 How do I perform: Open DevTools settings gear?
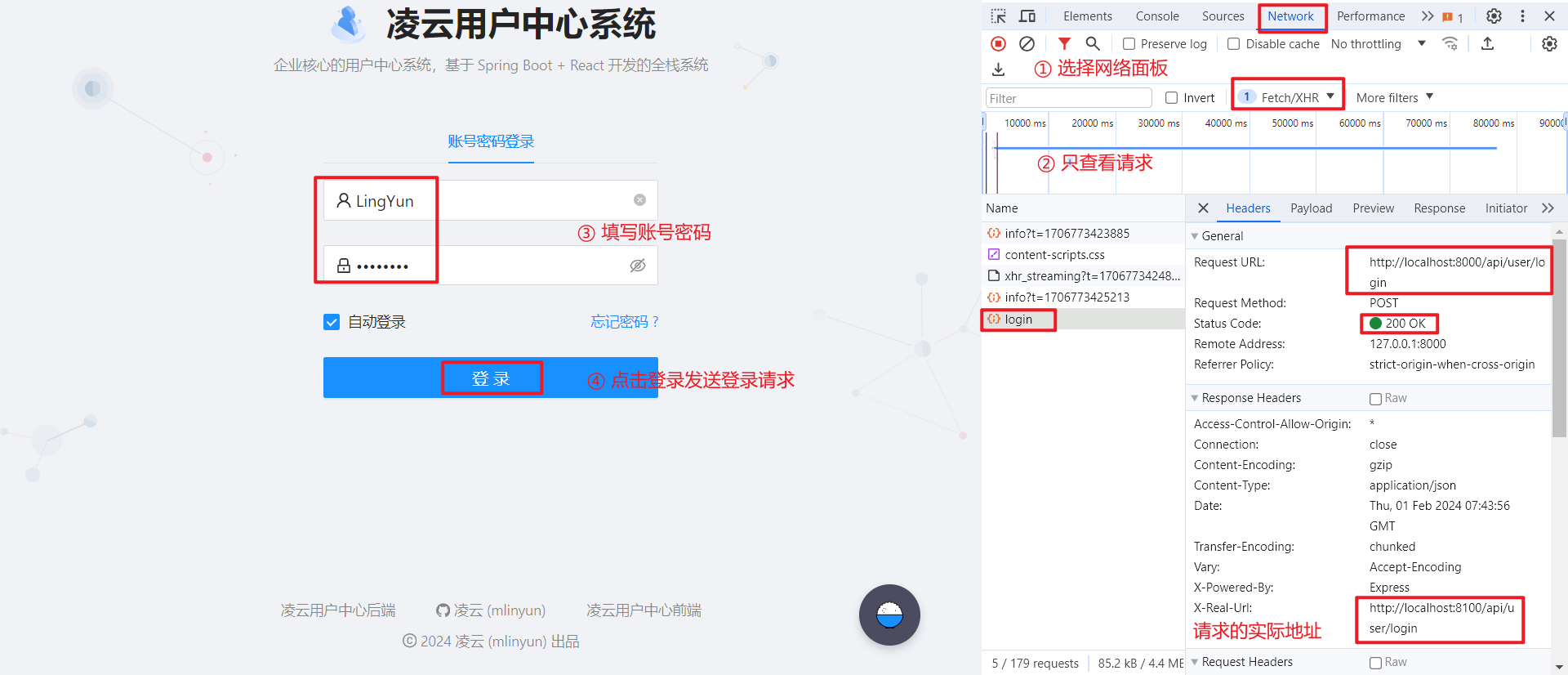tap(1494, 16)
